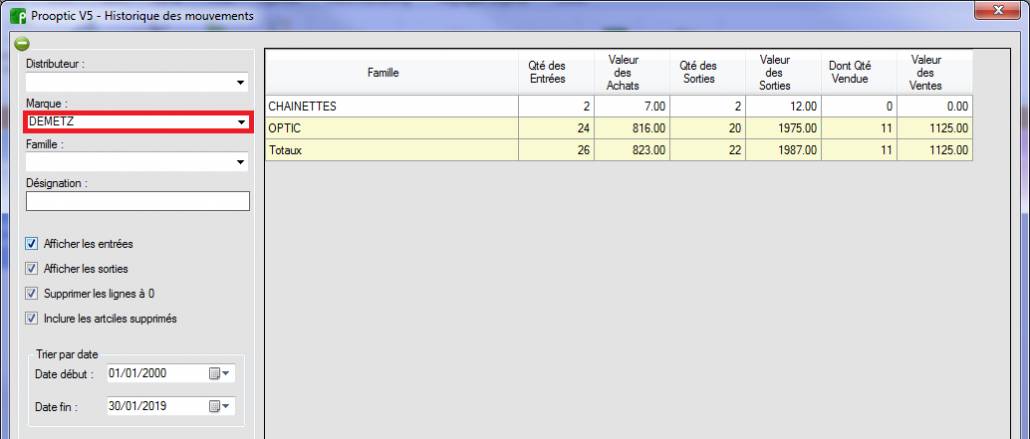This screenshot has height=439, width=1030.
Task: Open the Date début calendar picker
Action: click(x=220, y=373)
